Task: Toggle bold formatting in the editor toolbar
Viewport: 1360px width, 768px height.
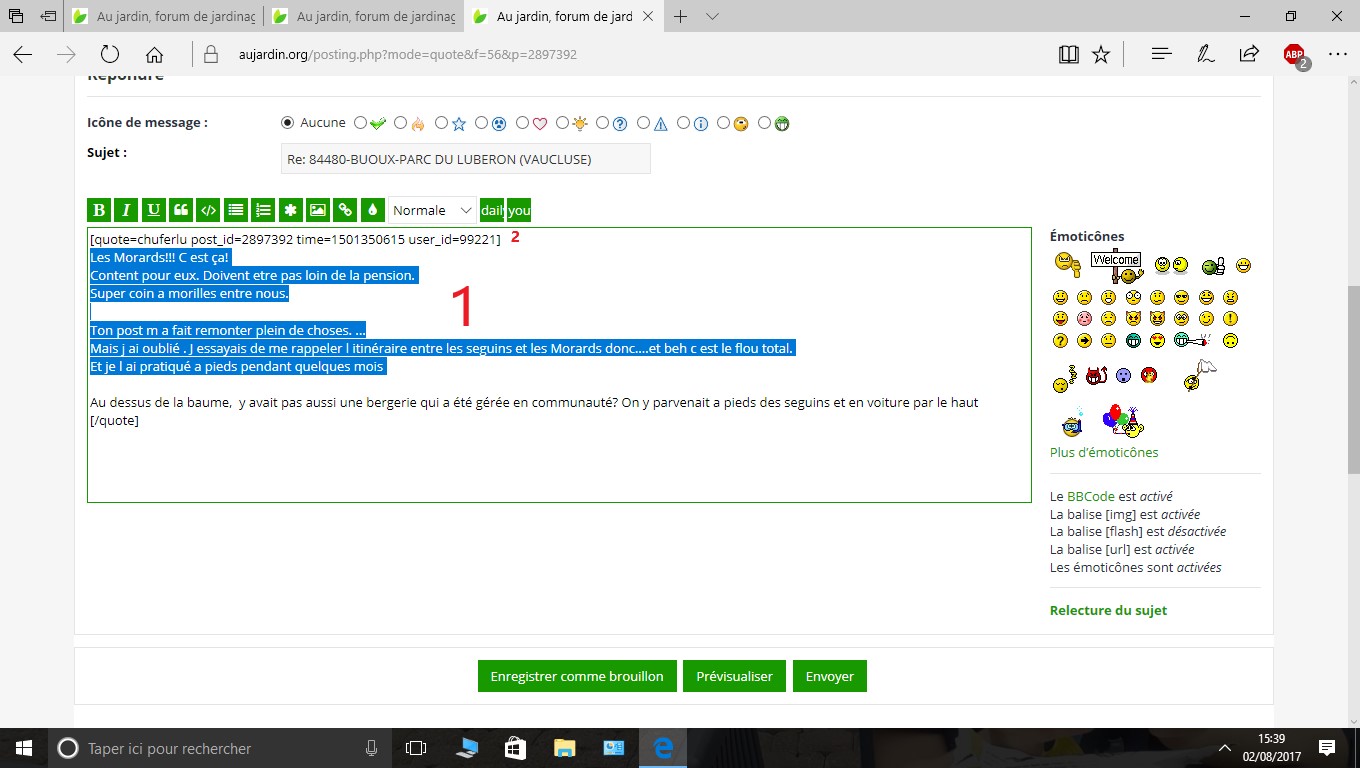Action: point(99,210)
